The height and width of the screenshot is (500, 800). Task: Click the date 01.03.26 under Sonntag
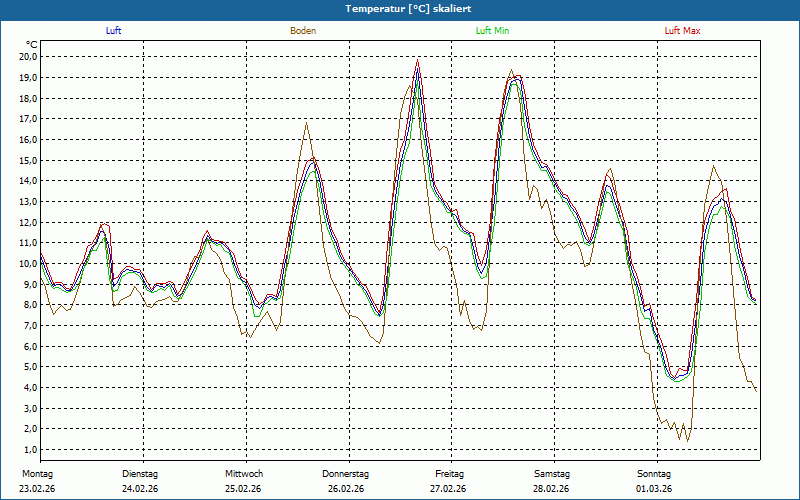pos(655,489)
